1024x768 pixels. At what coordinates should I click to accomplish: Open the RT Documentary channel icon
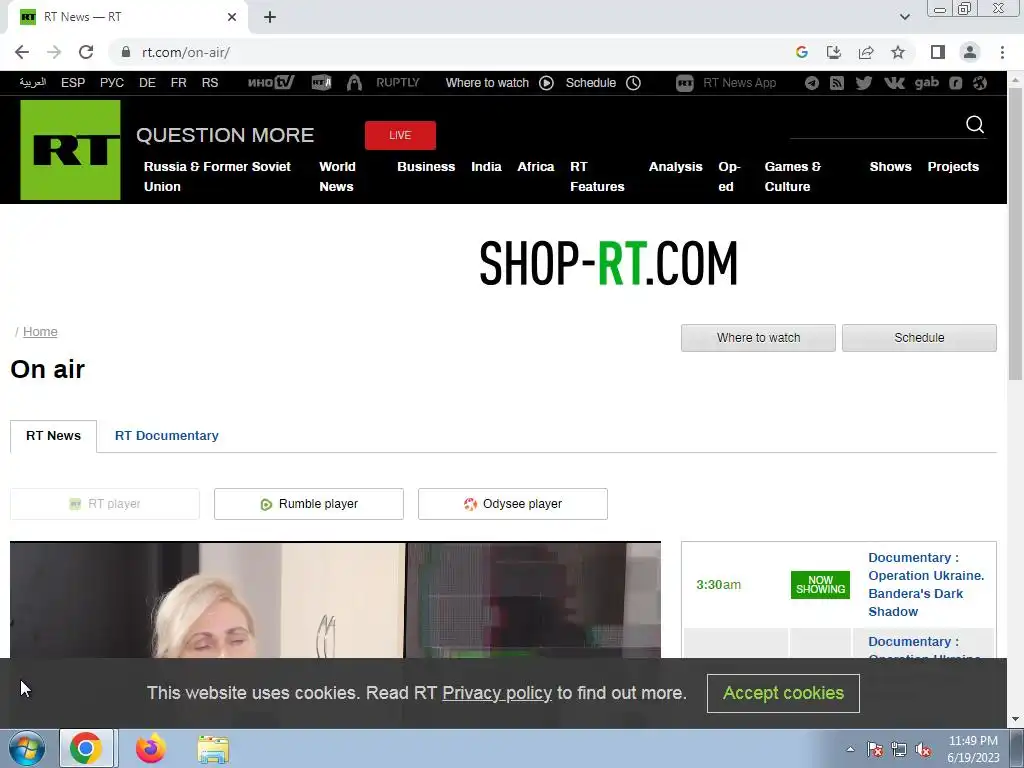[x=321, y=82]
